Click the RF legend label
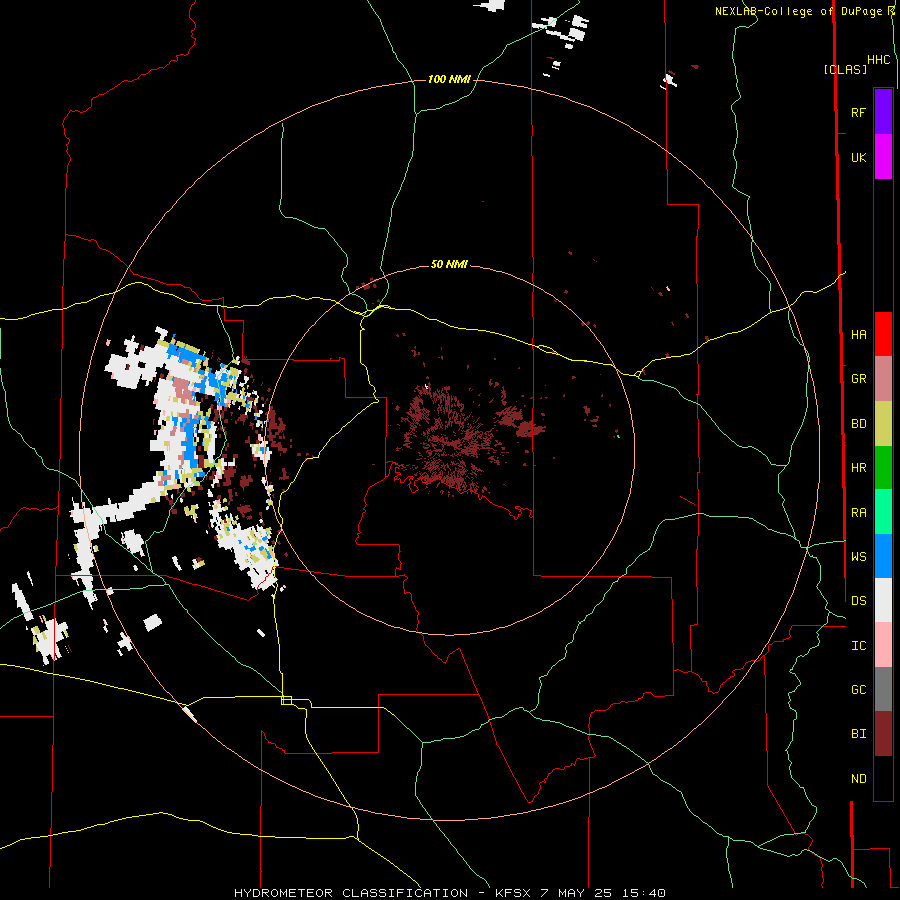The image size is (900, 900). (x=858, y=112)
